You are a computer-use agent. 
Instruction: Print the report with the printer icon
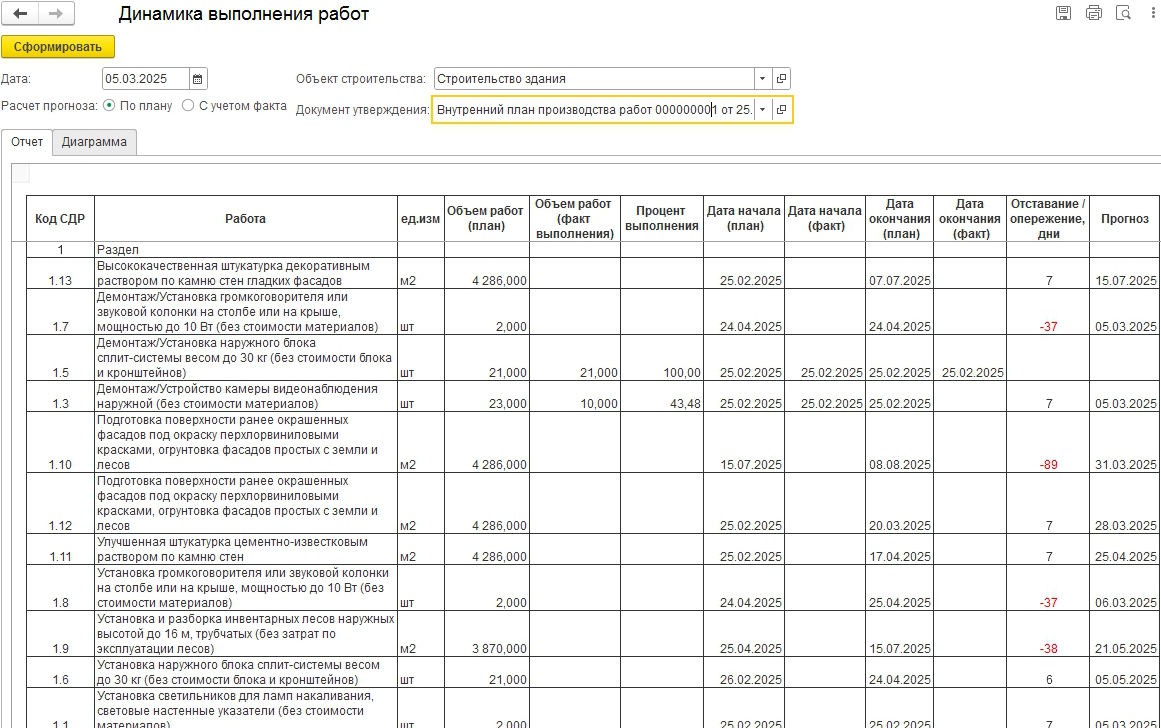1094,13
